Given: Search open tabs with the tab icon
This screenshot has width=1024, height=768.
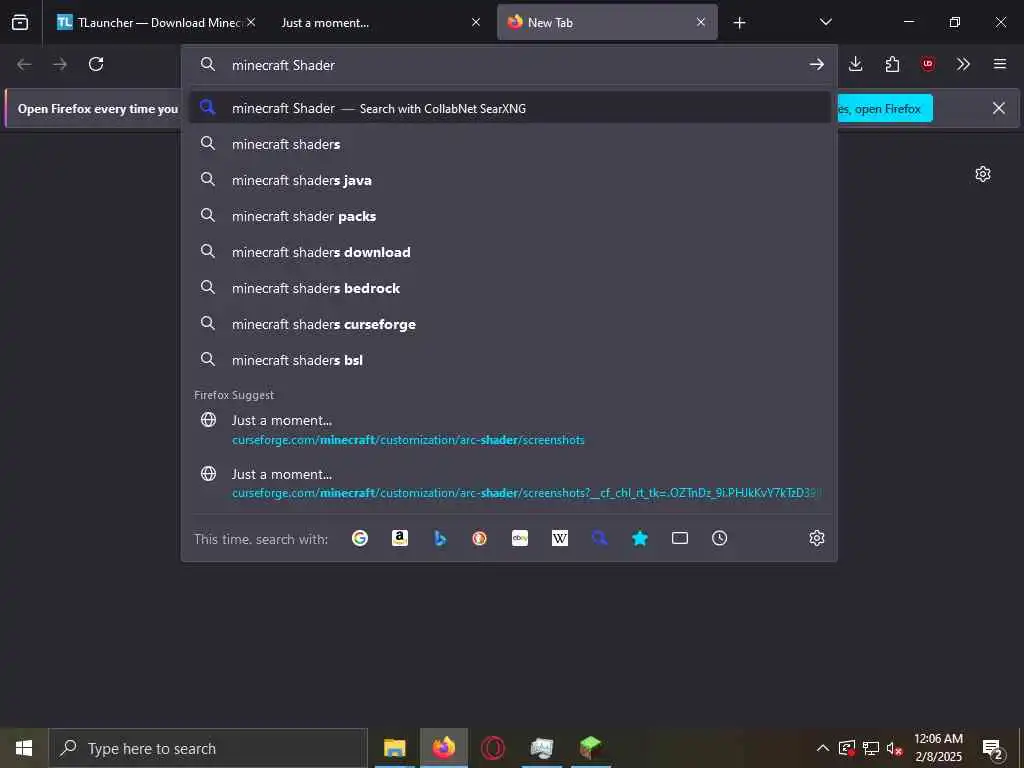Looking at the screenshot, I should pyautogui.click(x=680, y=538).
